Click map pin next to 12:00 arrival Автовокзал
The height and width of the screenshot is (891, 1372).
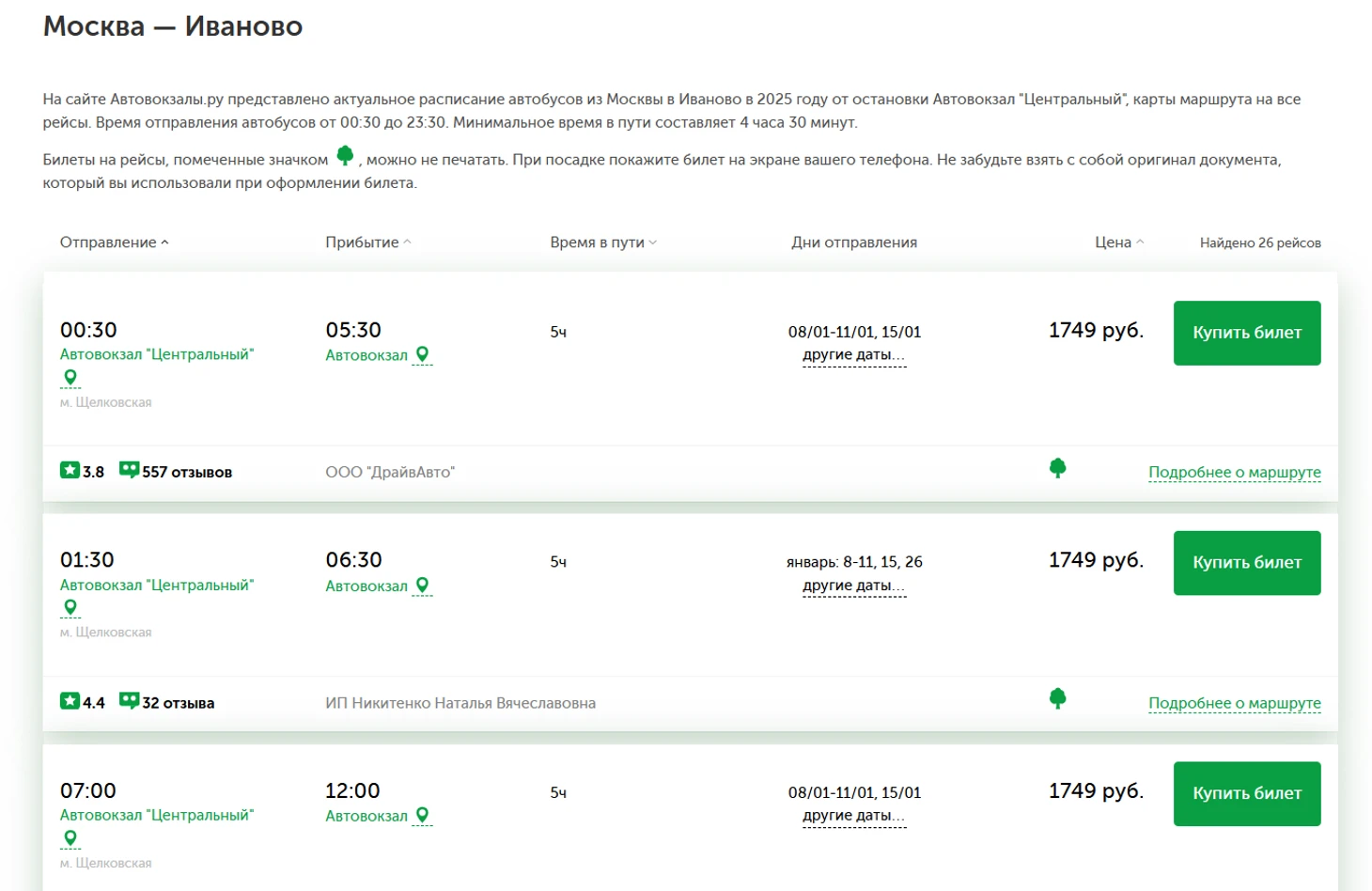tap(423, 816)
